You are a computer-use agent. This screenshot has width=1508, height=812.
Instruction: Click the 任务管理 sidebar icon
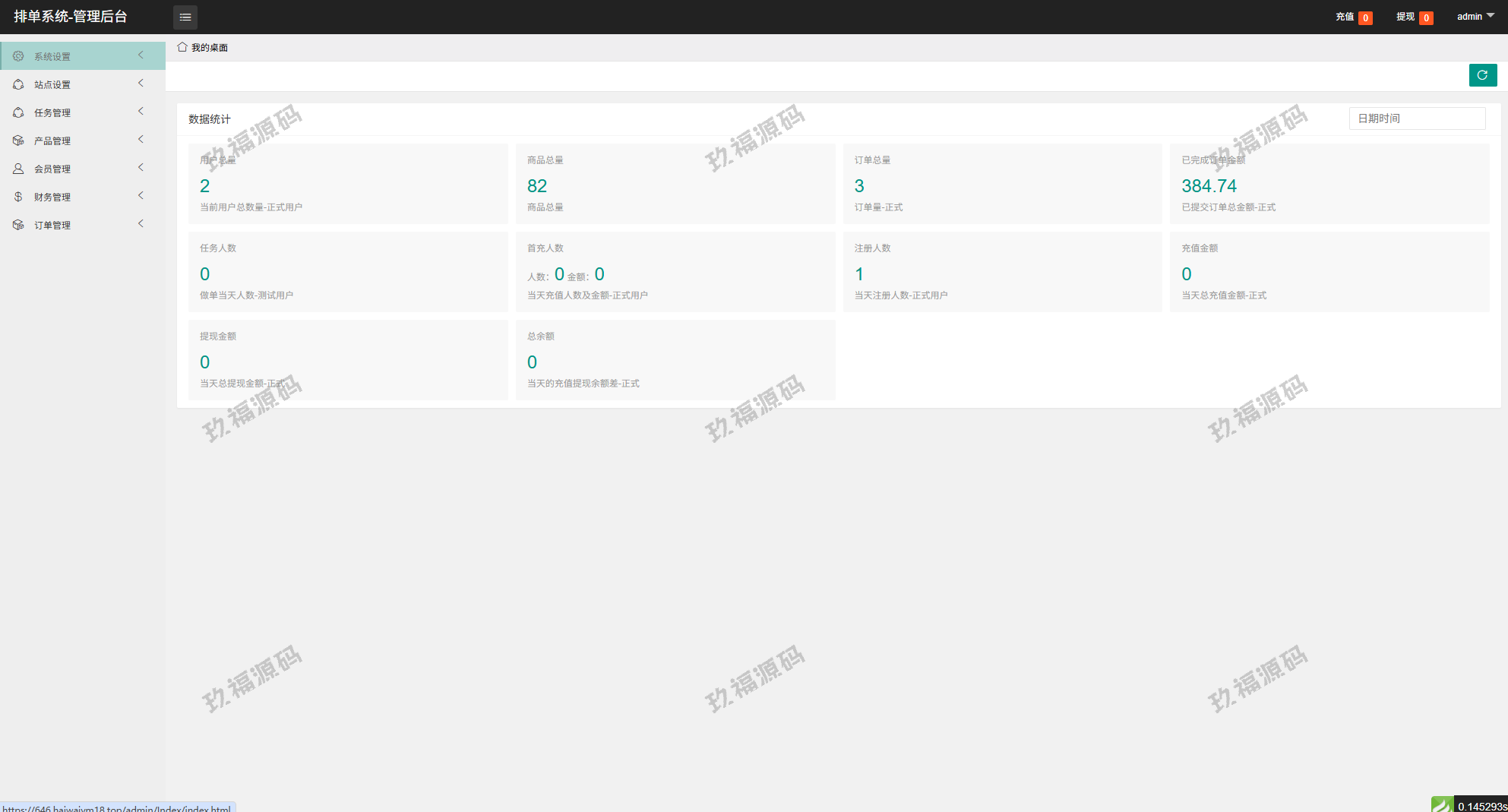coord(18,112)
